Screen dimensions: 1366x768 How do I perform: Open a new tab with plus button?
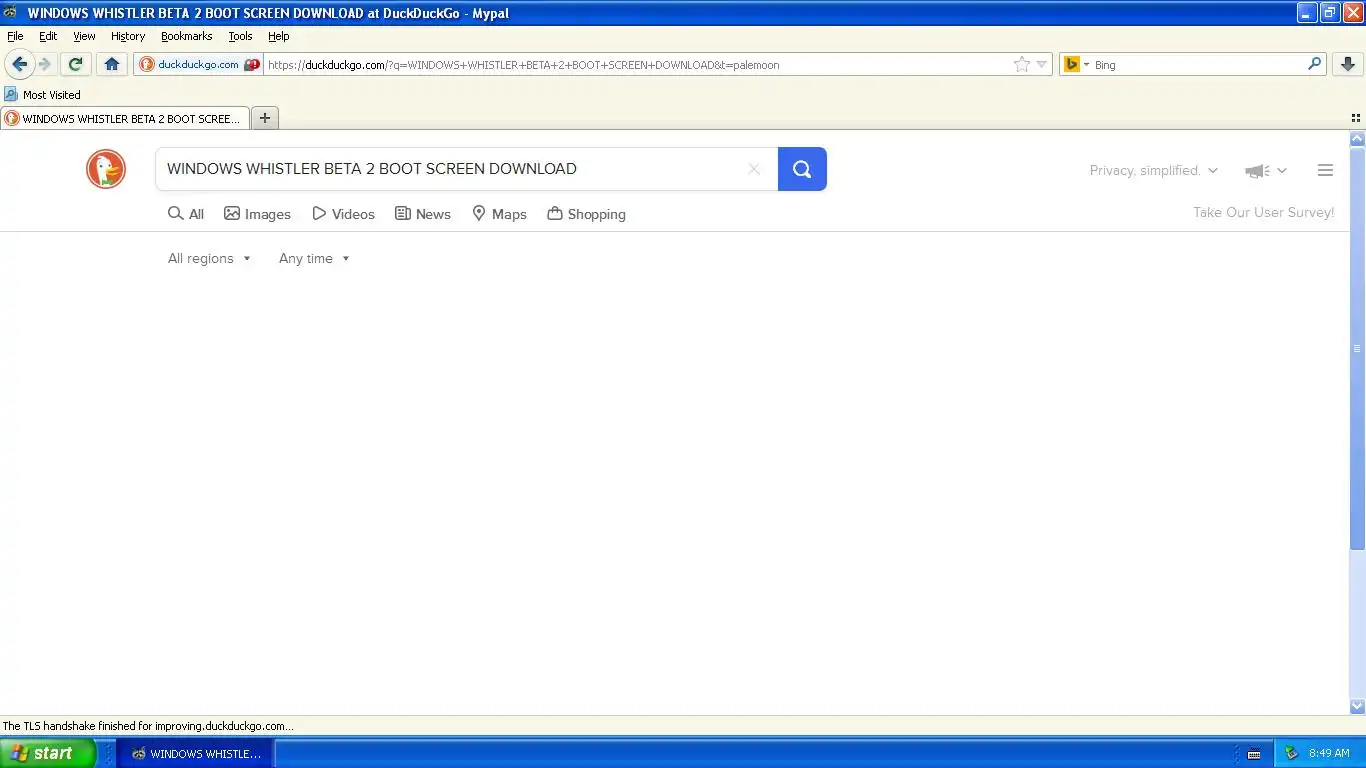coord(265,118)
